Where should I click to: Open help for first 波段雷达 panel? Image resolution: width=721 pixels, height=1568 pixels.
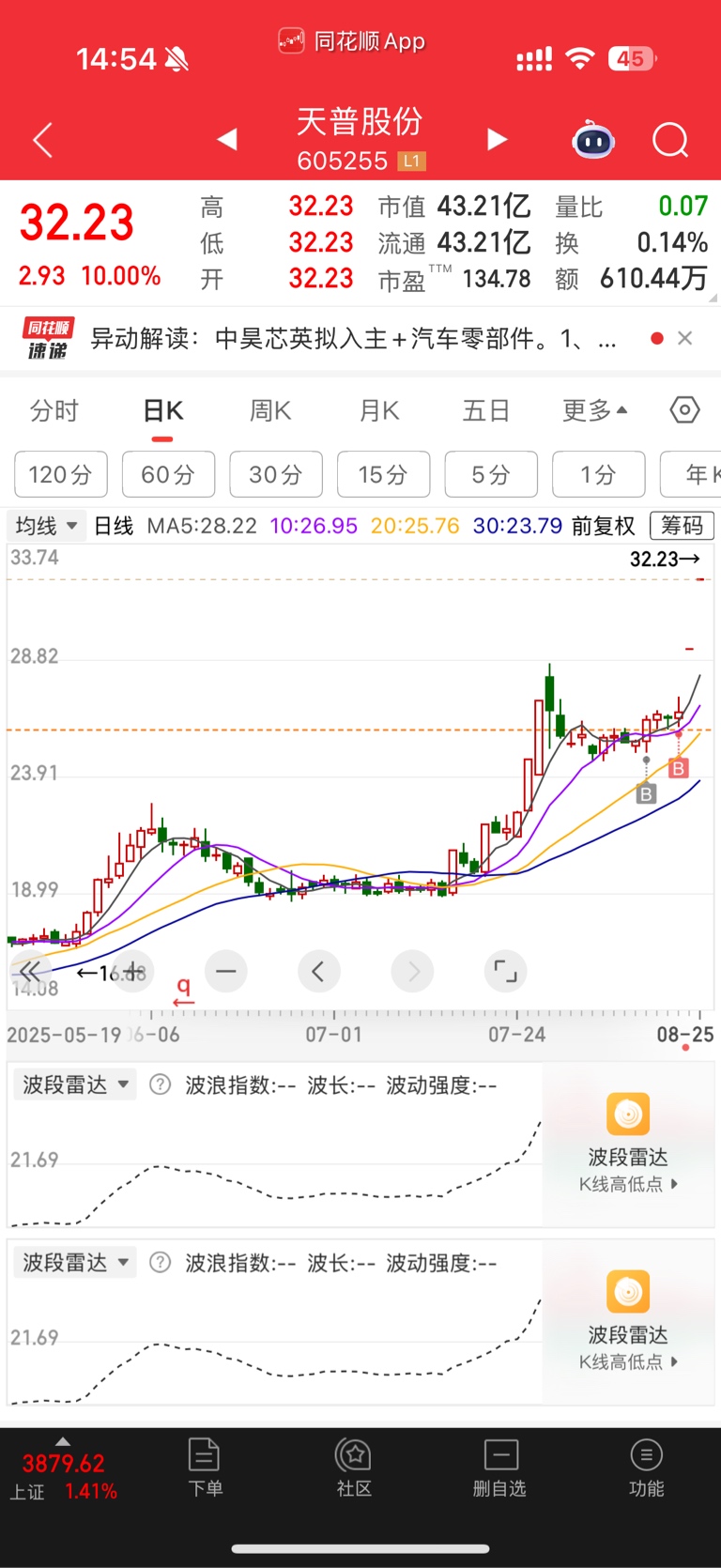coord(161,1085)
